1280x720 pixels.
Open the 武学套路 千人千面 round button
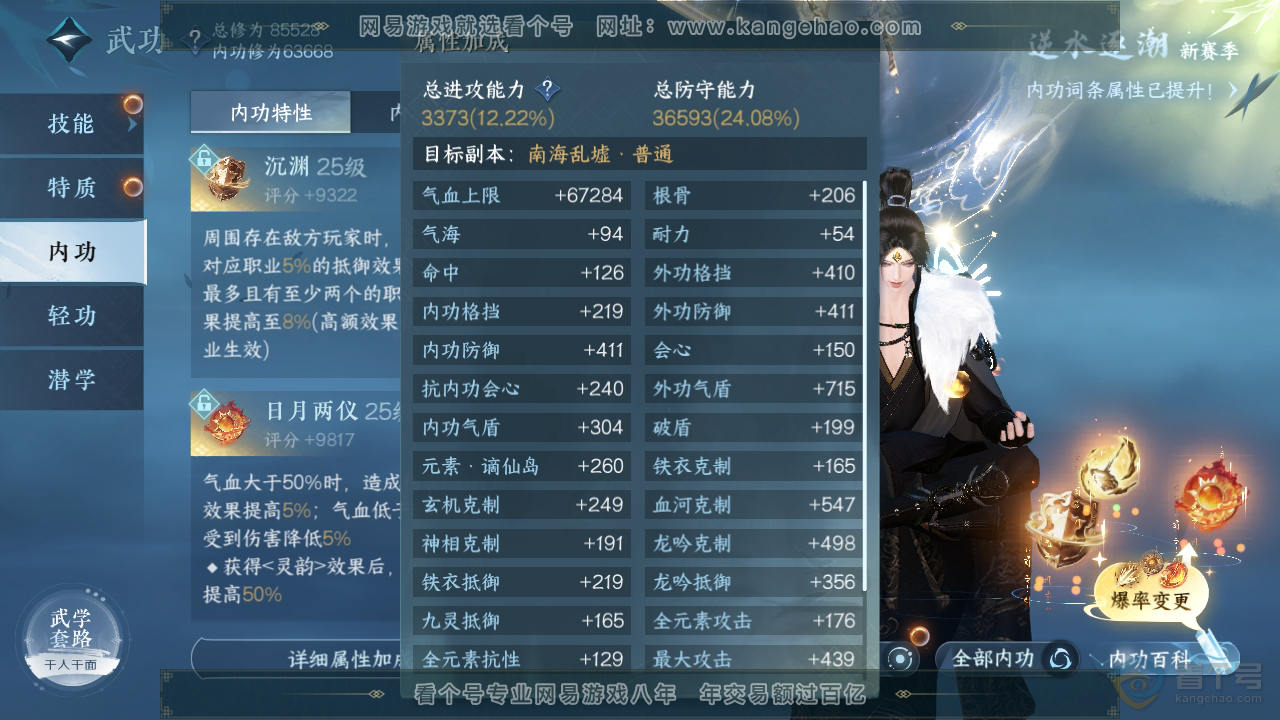point(72,637)
